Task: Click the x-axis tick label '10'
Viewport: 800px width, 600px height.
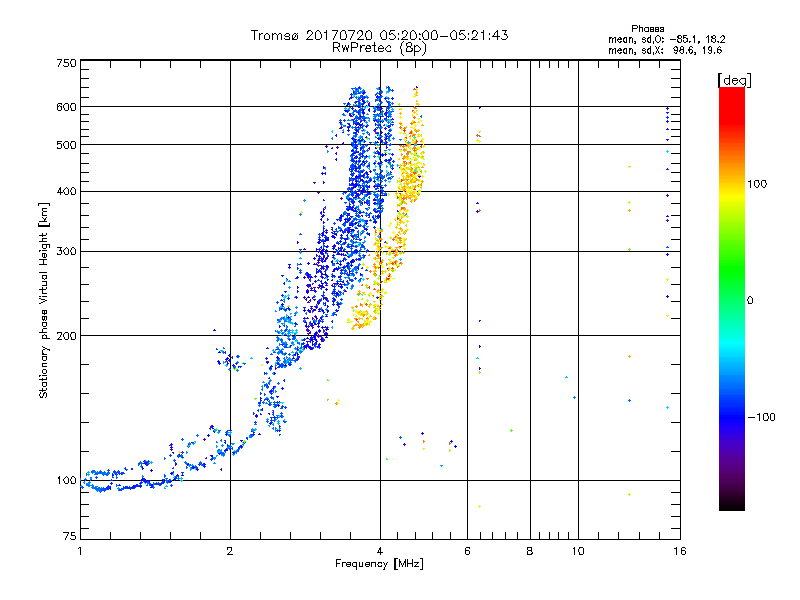Action: (x=578, y=551)
